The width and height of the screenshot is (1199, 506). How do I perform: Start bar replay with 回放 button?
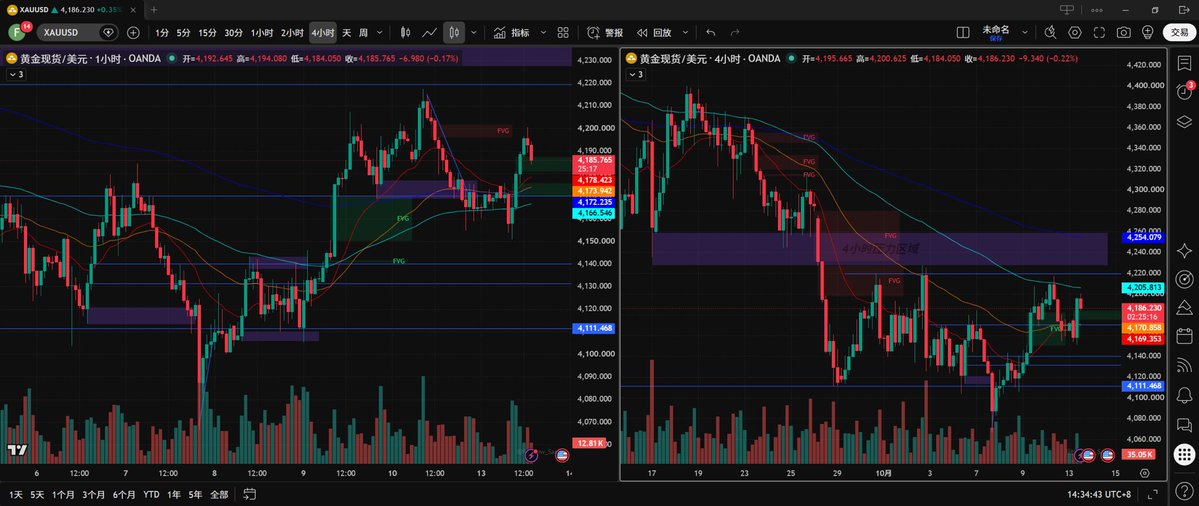coord(654,33)
